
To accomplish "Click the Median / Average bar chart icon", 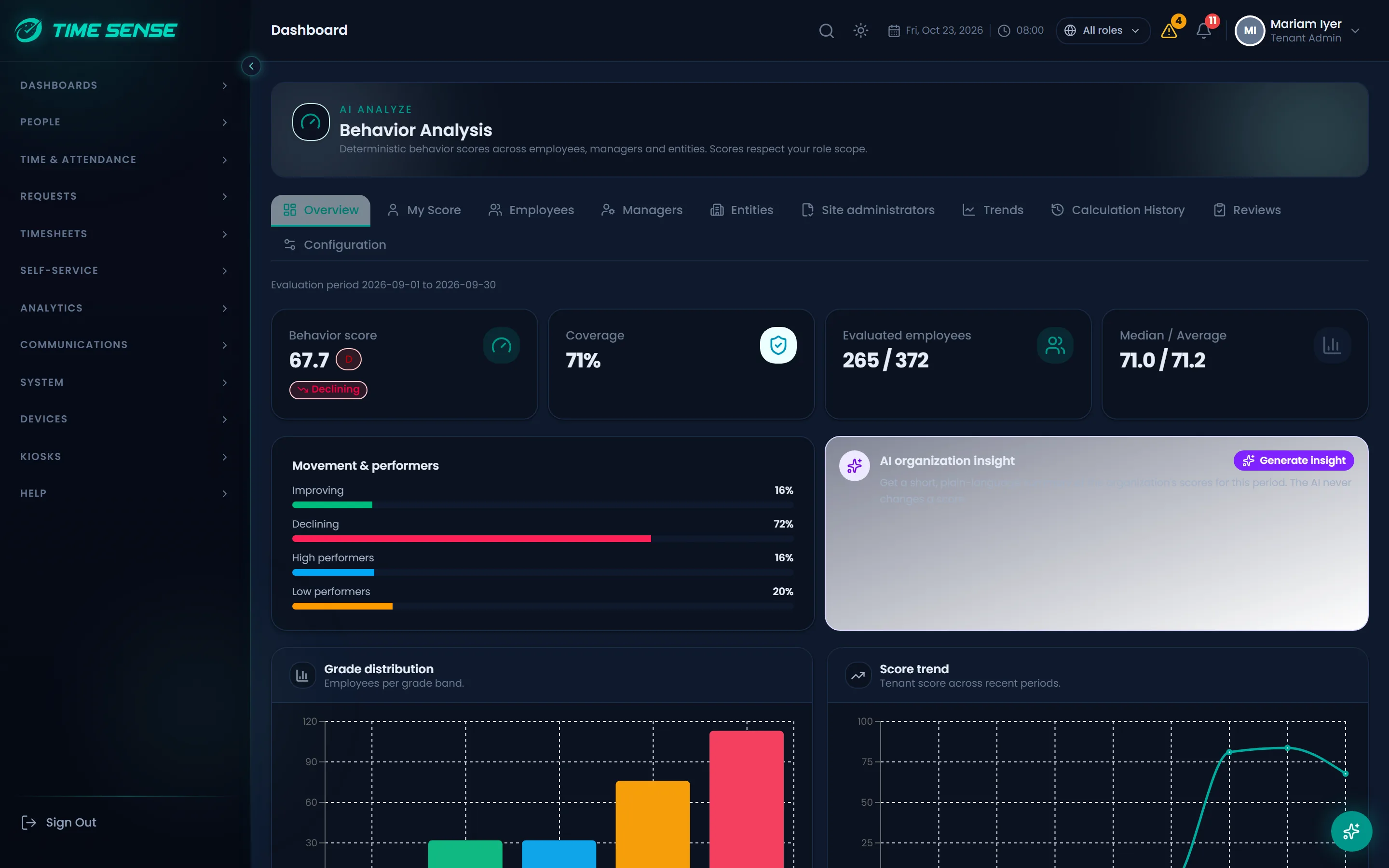I will pyautogui.click(x=1332, y=345).
